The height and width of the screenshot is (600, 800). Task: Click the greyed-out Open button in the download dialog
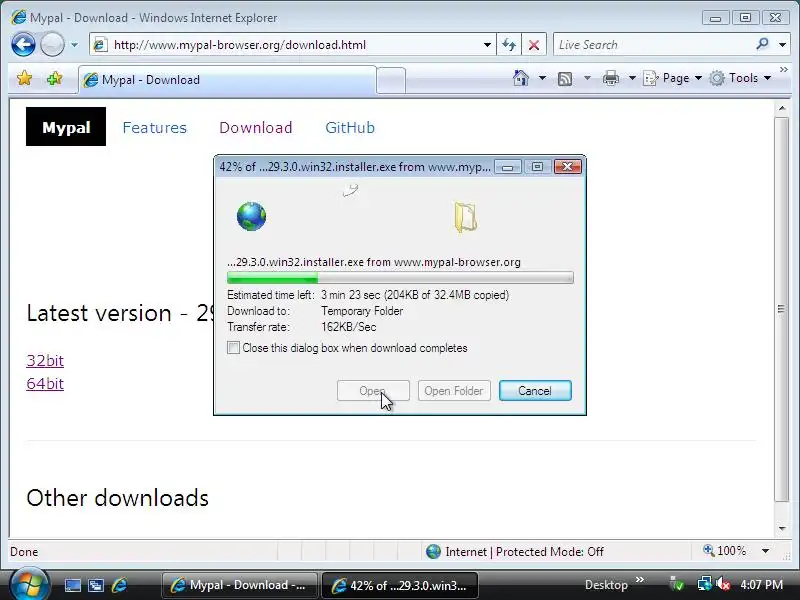373,391
